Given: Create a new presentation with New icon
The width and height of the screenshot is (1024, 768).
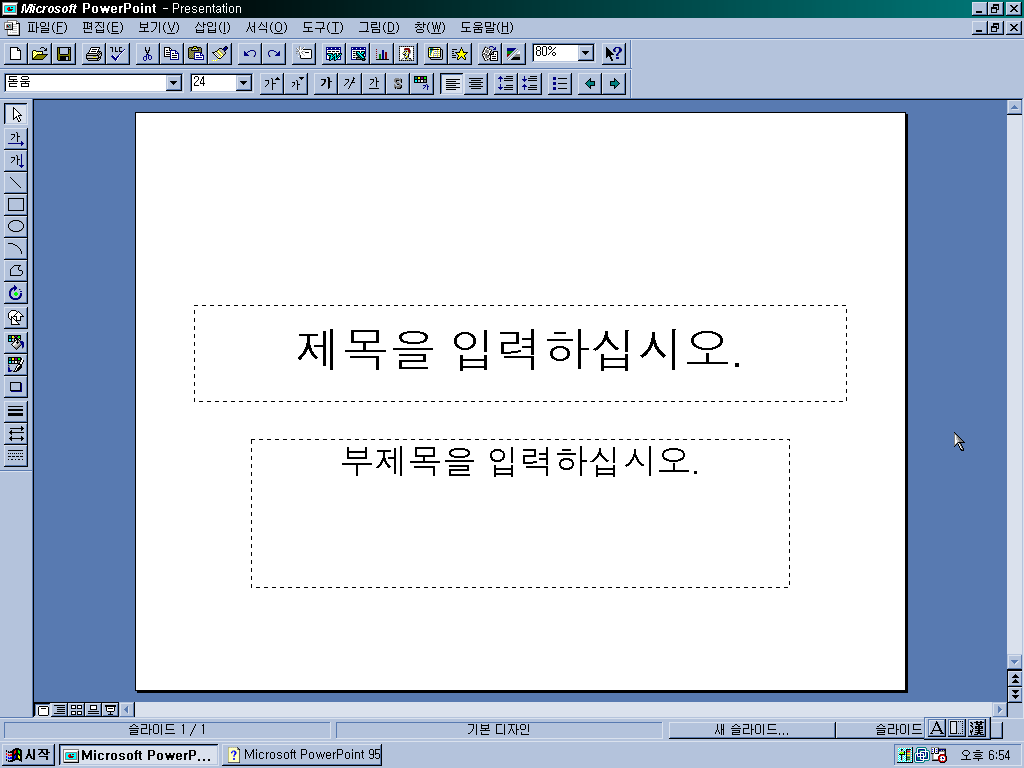Looking at the screenshot, I should (x=15, y=54).
